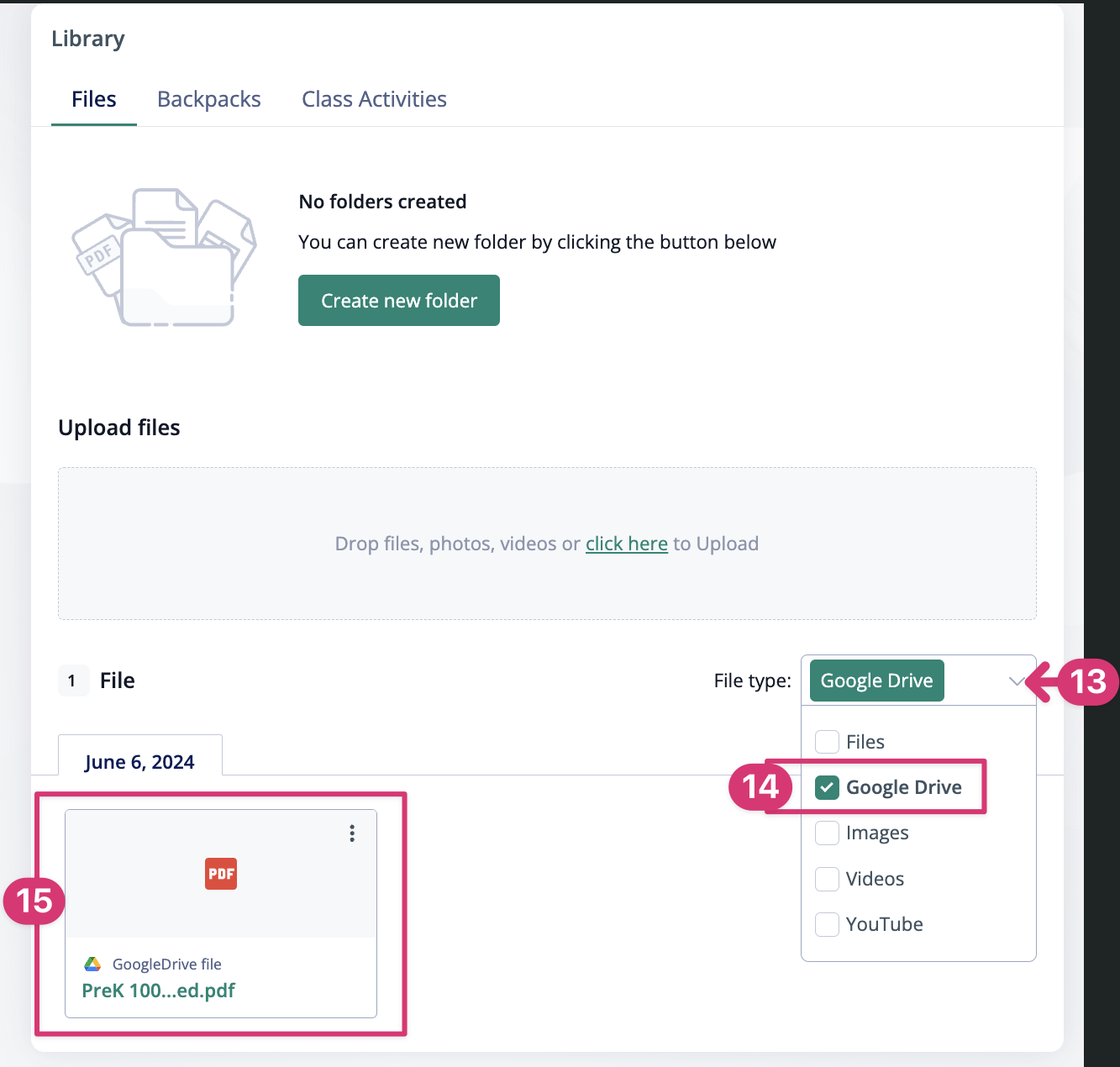Enable the Images file type checkbox
The width and height of the screenshot is (1120, 1067).
828,833
